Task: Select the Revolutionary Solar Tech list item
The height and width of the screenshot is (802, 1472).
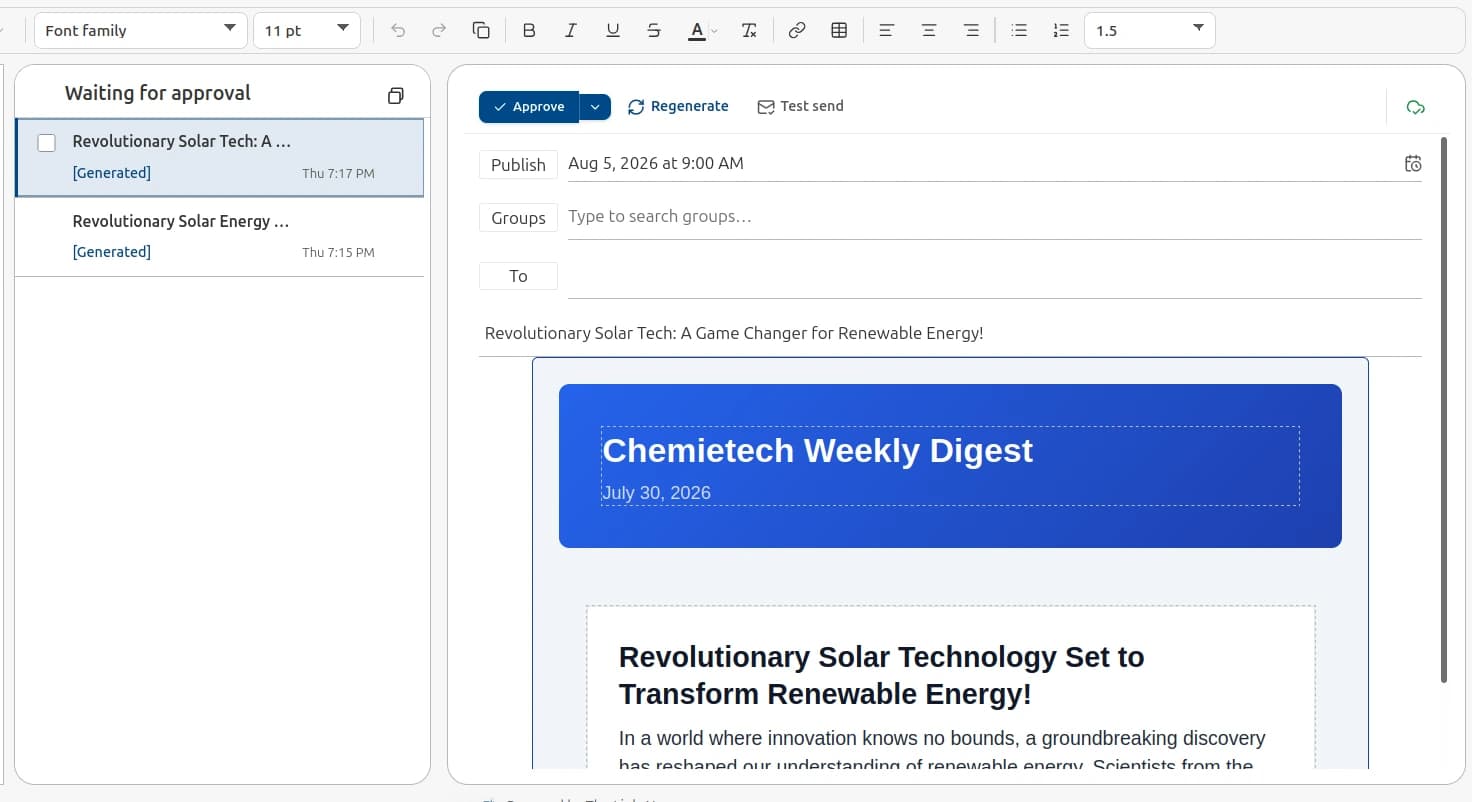Action: tap(219, 158)
